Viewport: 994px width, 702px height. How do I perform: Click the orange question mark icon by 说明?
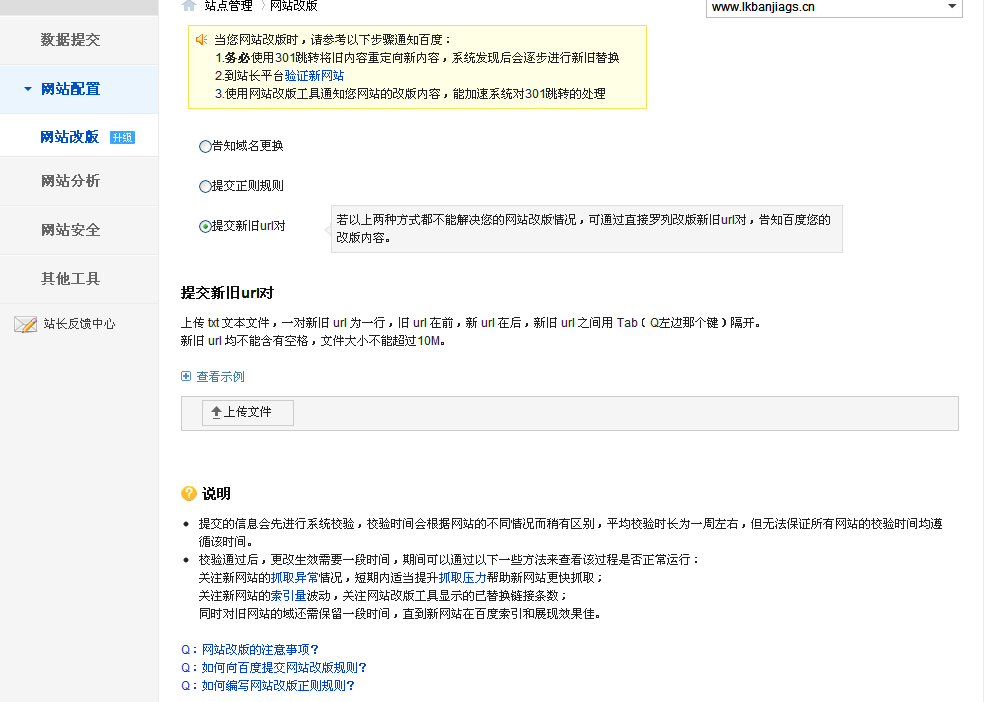tap(189, 493)
